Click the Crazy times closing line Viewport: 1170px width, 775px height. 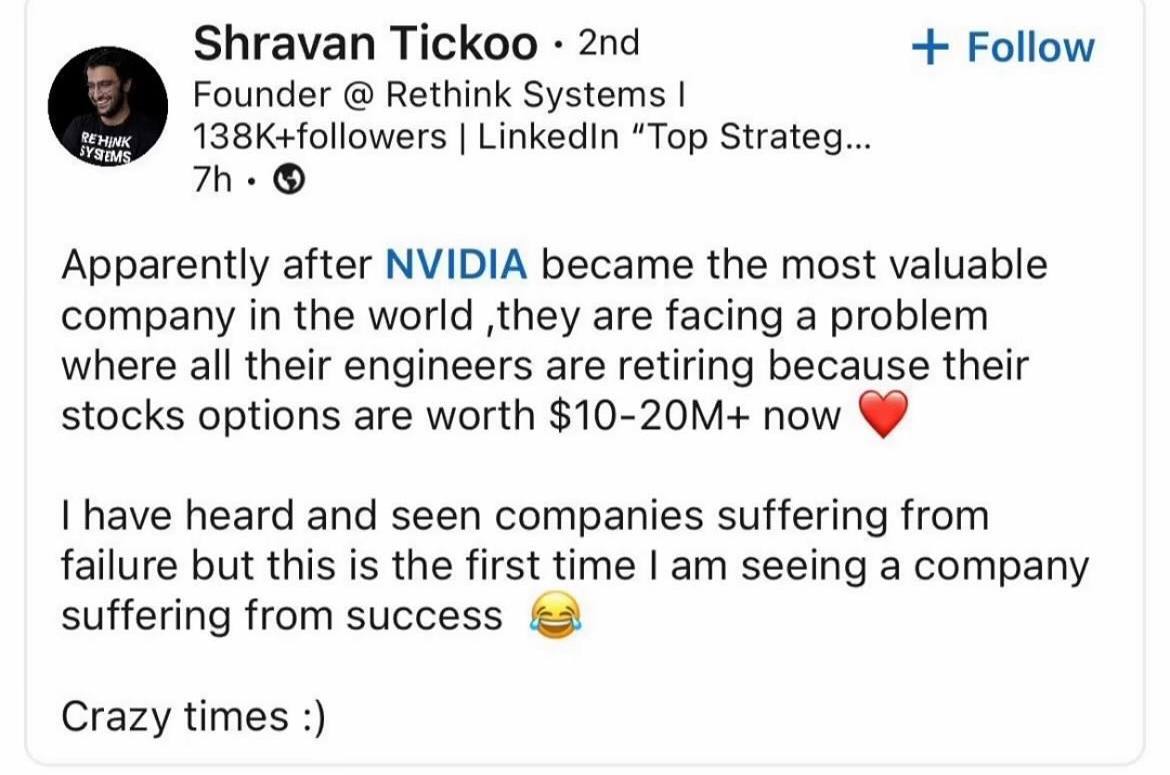click(x=193, y=717)
